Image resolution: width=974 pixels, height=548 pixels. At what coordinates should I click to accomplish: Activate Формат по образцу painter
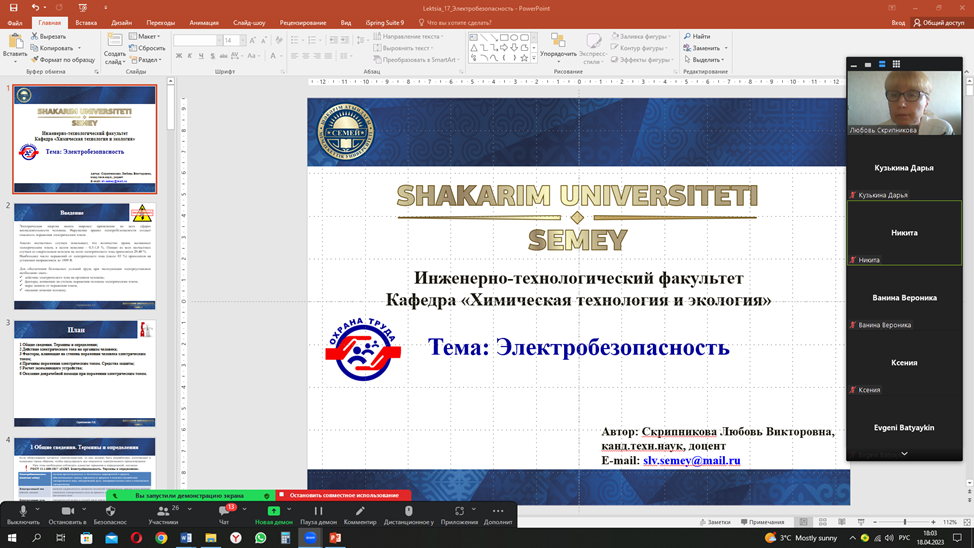[63, 60]
